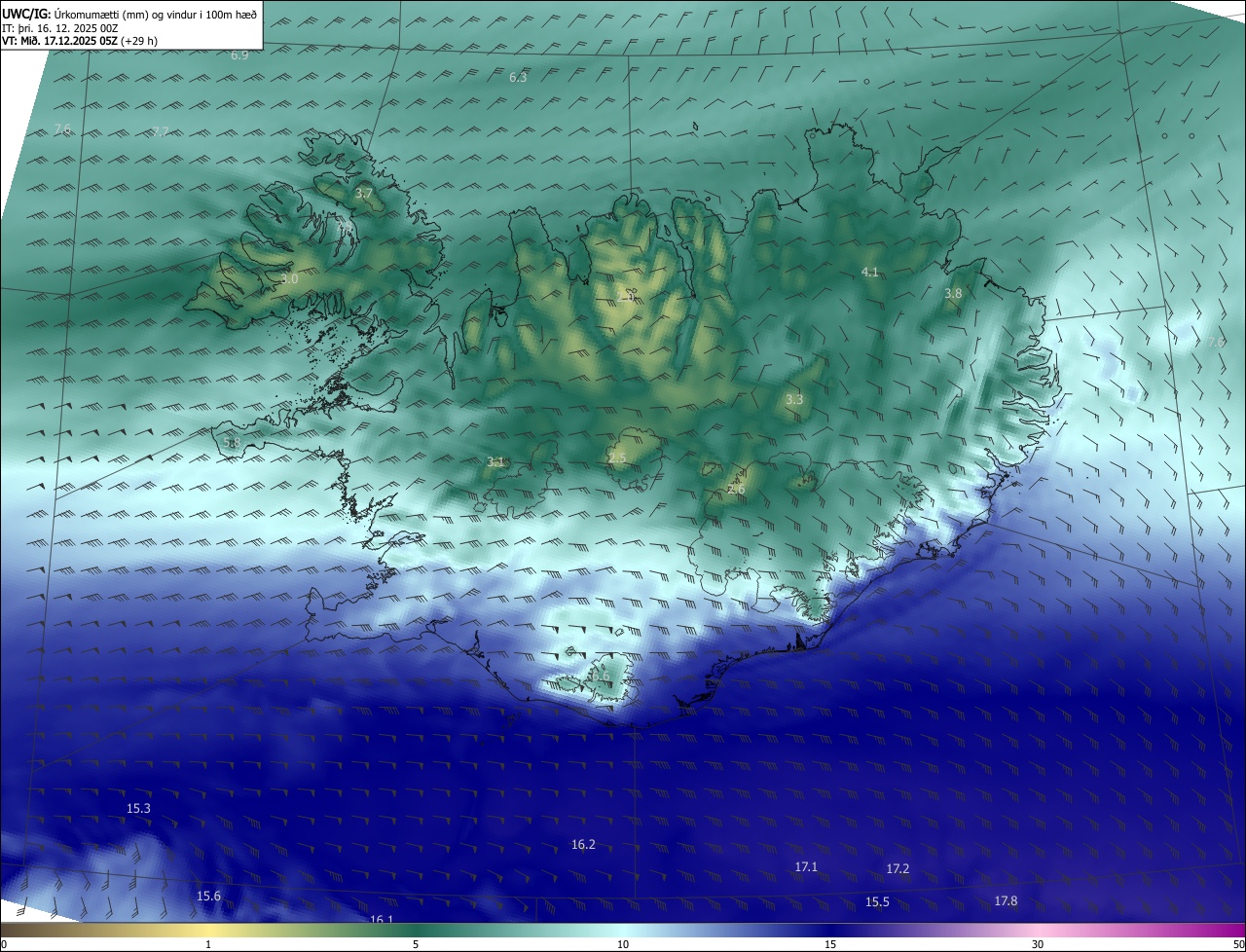Click the initial time line "IT: þri. 16. 12. 2025 00Z"
This screenshot has height=952, width=1246.
(x=59, y=27)
